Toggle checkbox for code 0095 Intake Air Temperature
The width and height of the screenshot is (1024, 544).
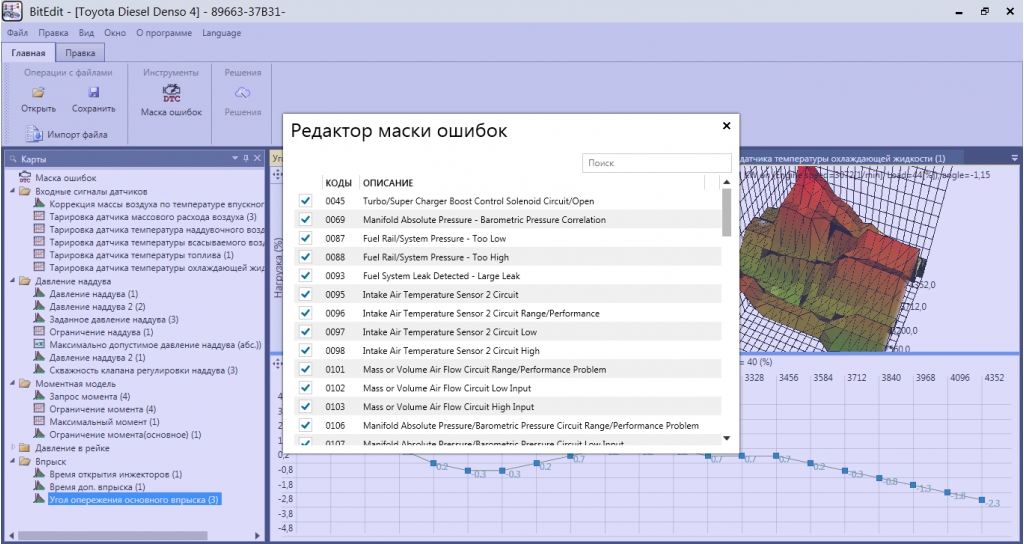pyautogui.click(x=305, y=295)
